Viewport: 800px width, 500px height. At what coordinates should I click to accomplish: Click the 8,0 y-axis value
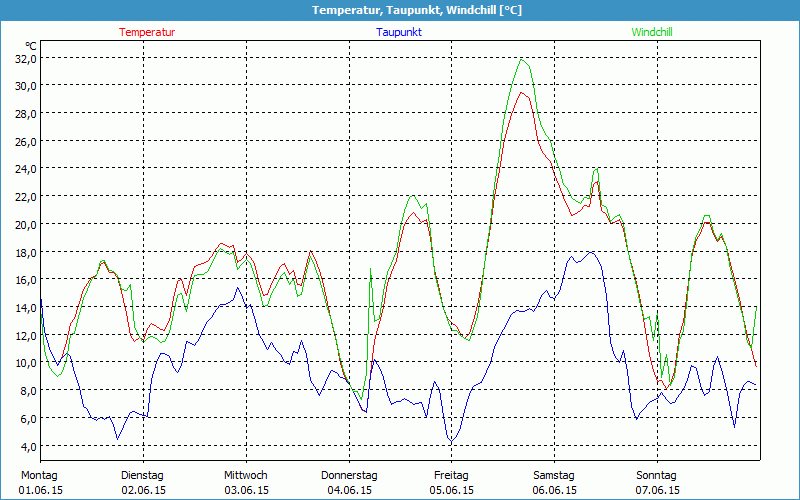point(28,392)
